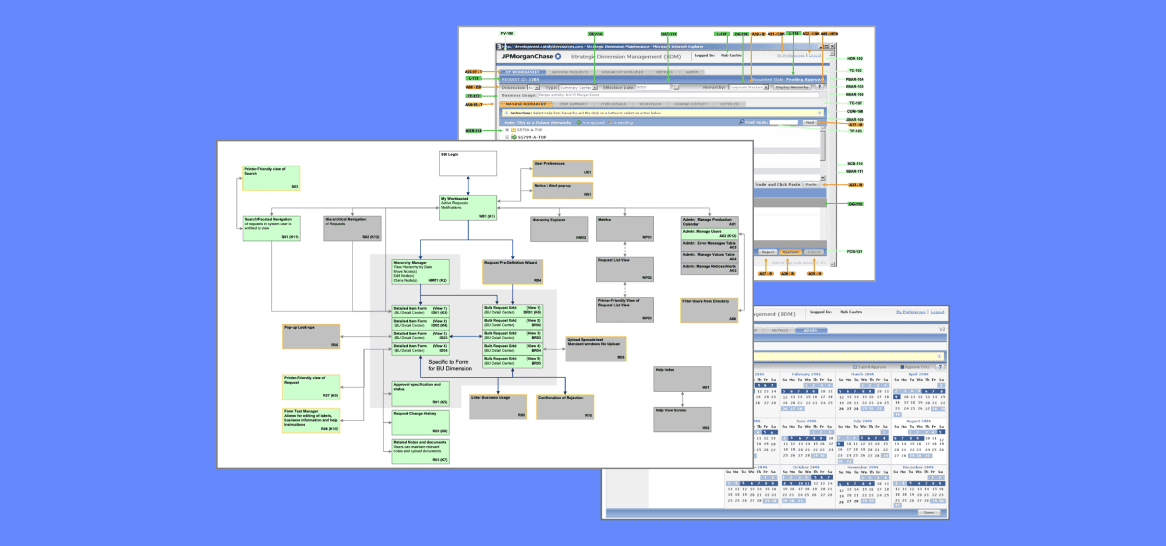
Task: Open the My Workbasket tab
Action: [522, 72]
